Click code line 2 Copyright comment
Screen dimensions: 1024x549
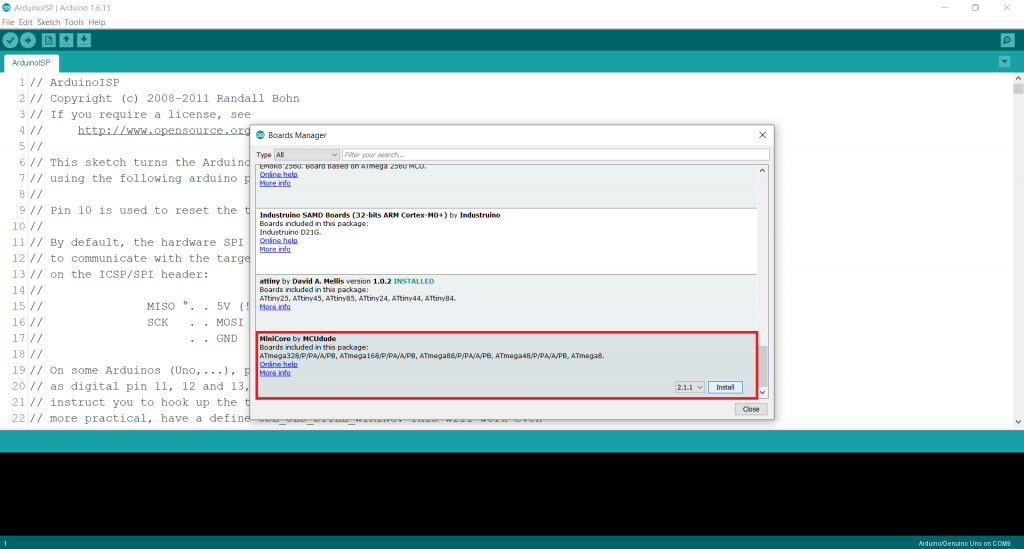point(165,99)
